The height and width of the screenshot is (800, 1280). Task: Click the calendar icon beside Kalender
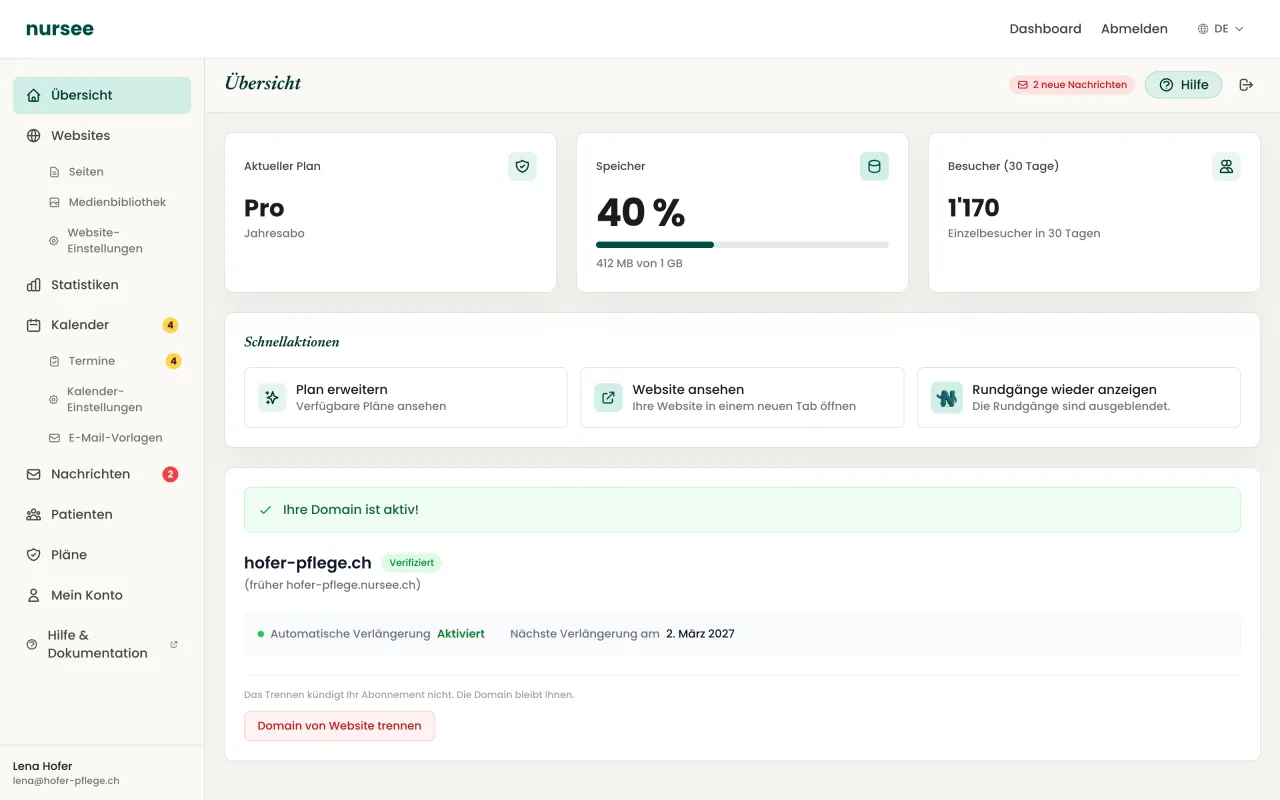tap(34, 325)
